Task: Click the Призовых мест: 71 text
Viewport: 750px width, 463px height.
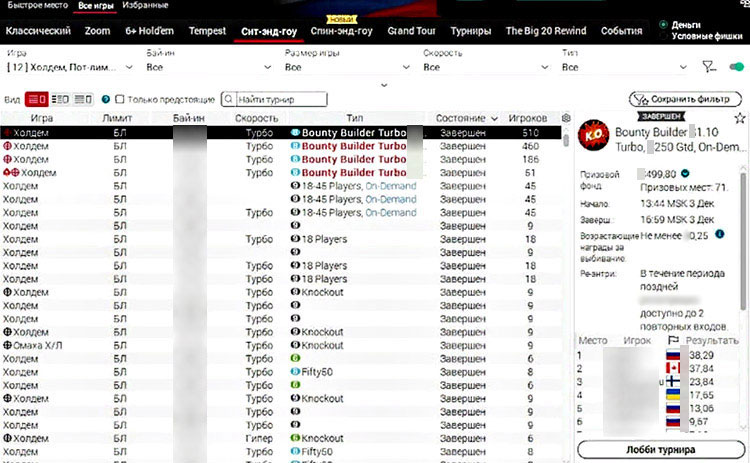Action: [684, 187]
